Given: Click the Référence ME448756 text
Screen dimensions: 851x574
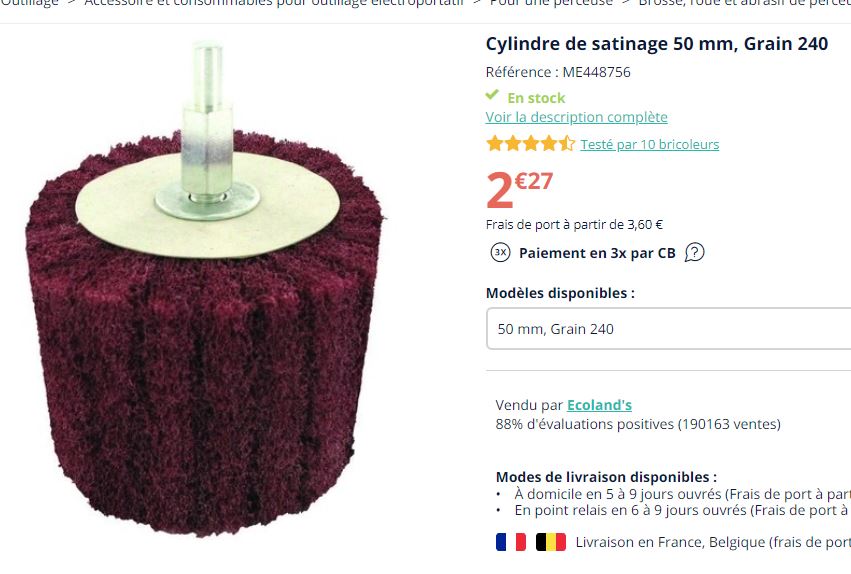Looking at the screenshot, I should (x=557, y=72).
